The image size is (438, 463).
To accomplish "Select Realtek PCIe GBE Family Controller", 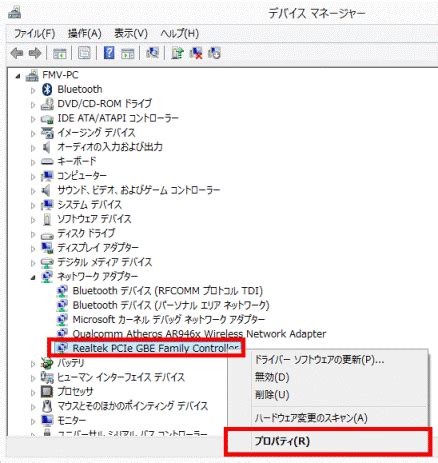I will [x=156, y=348].
